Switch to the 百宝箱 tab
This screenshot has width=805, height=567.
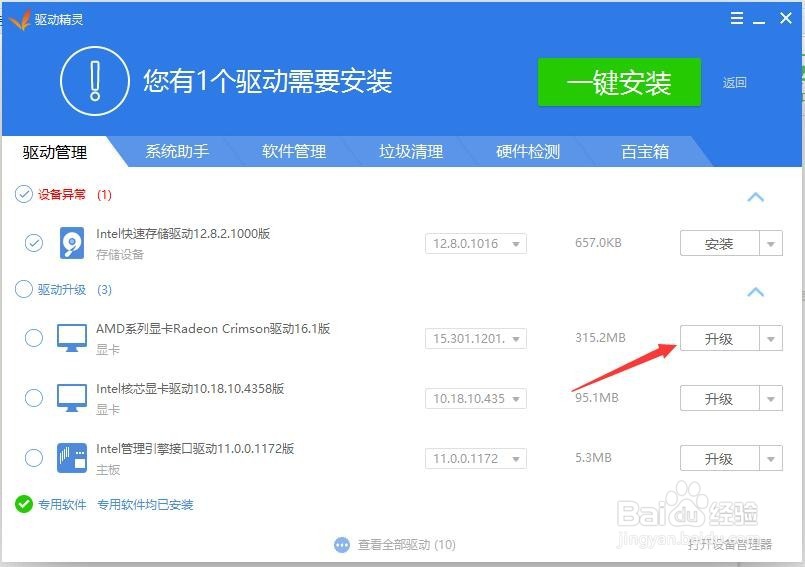click(x=645, y=152)
